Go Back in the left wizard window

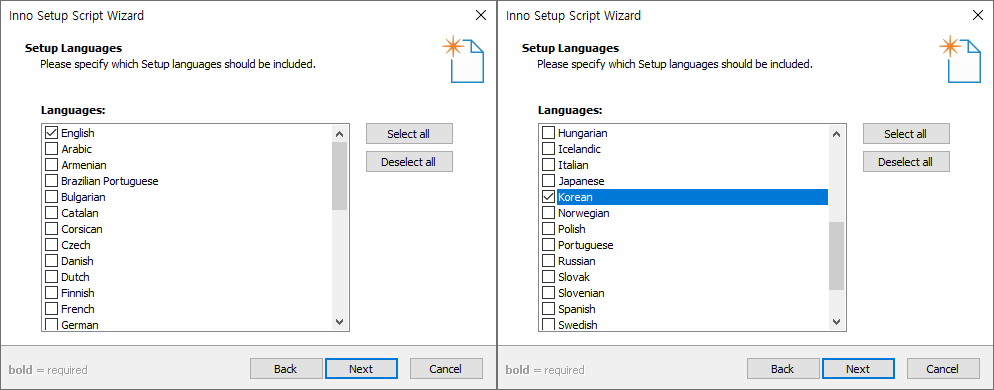[285, 368]
